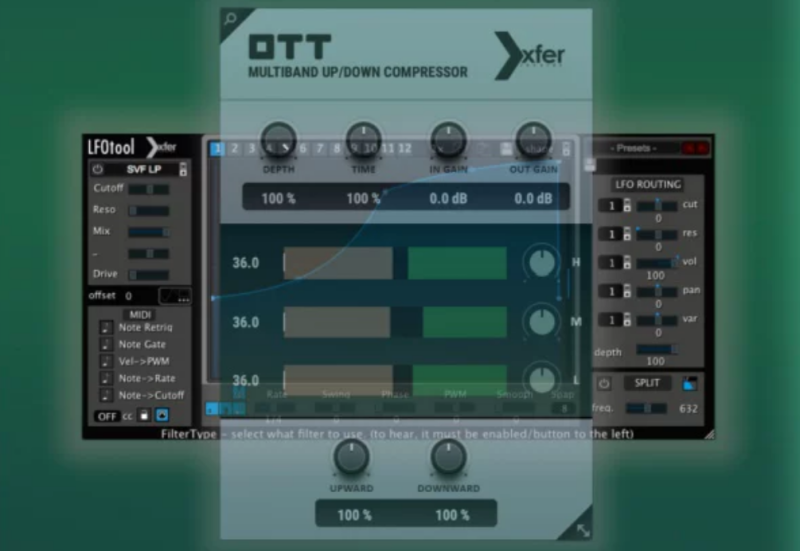The image size is (800, 551).
Task: Toggle the Note->Cutoff icon
Action: (106, 395)
